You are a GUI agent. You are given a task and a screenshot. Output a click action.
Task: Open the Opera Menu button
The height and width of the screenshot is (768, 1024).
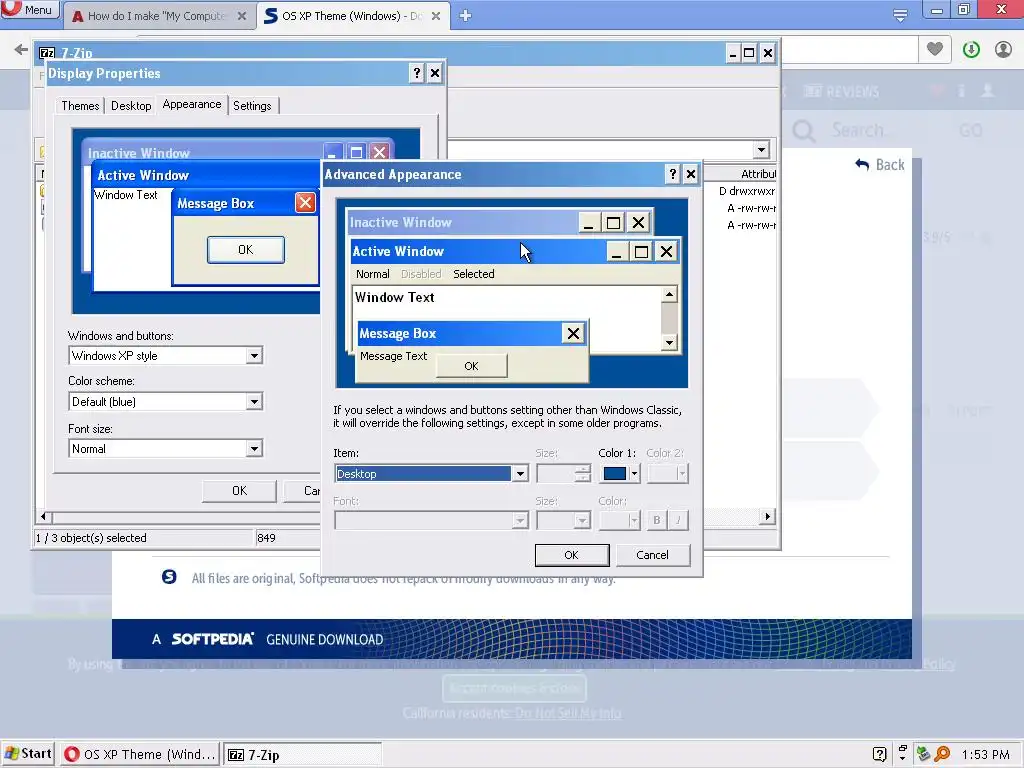[30, 9]
